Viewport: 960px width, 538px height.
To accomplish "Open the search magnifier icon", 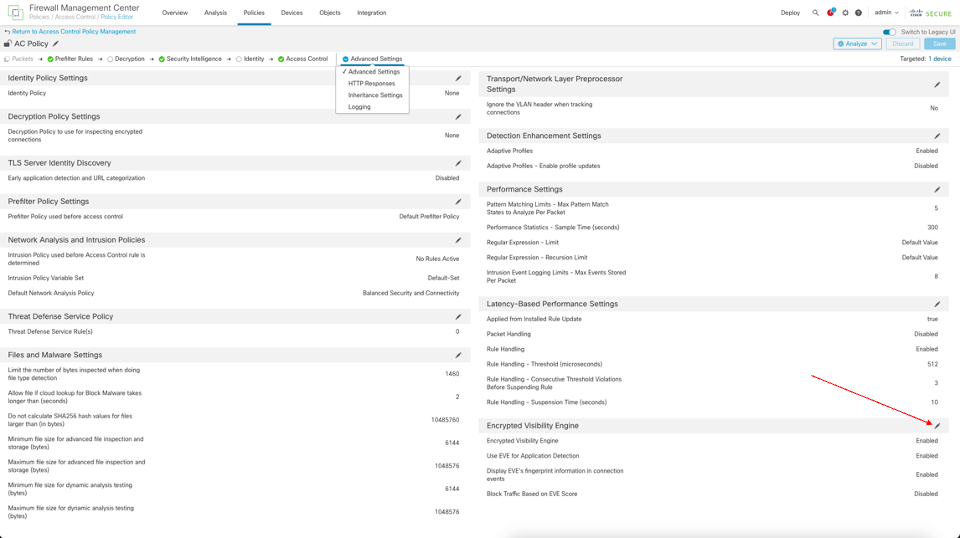I will click(x=815, y=13).
